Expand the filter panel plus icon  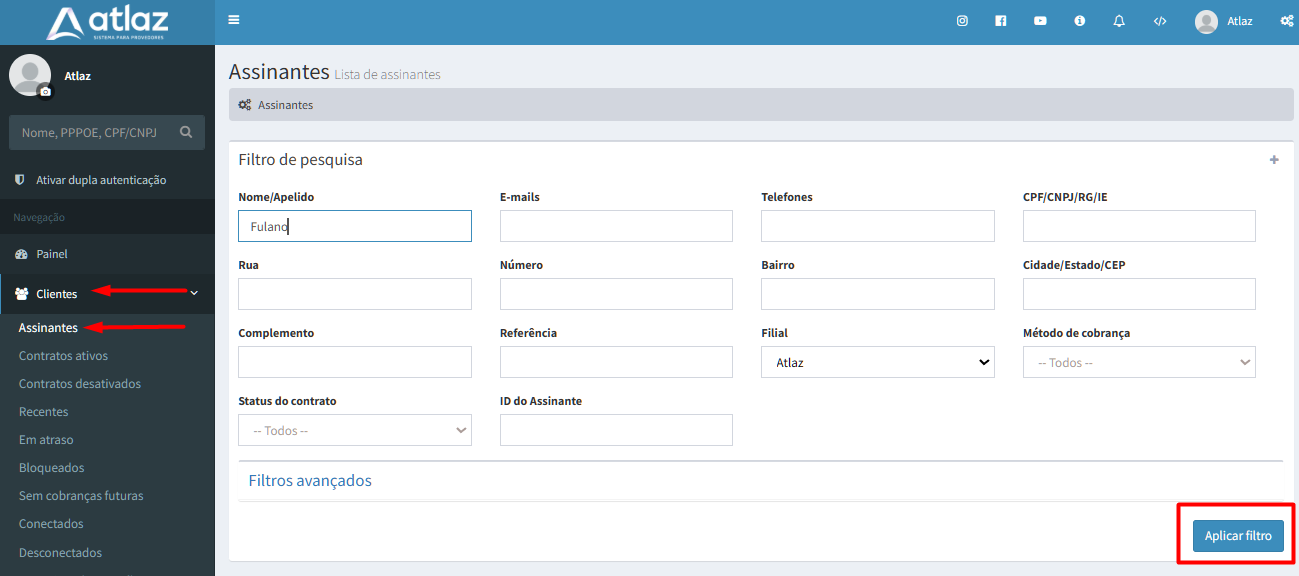click(x=1274, y=160)
